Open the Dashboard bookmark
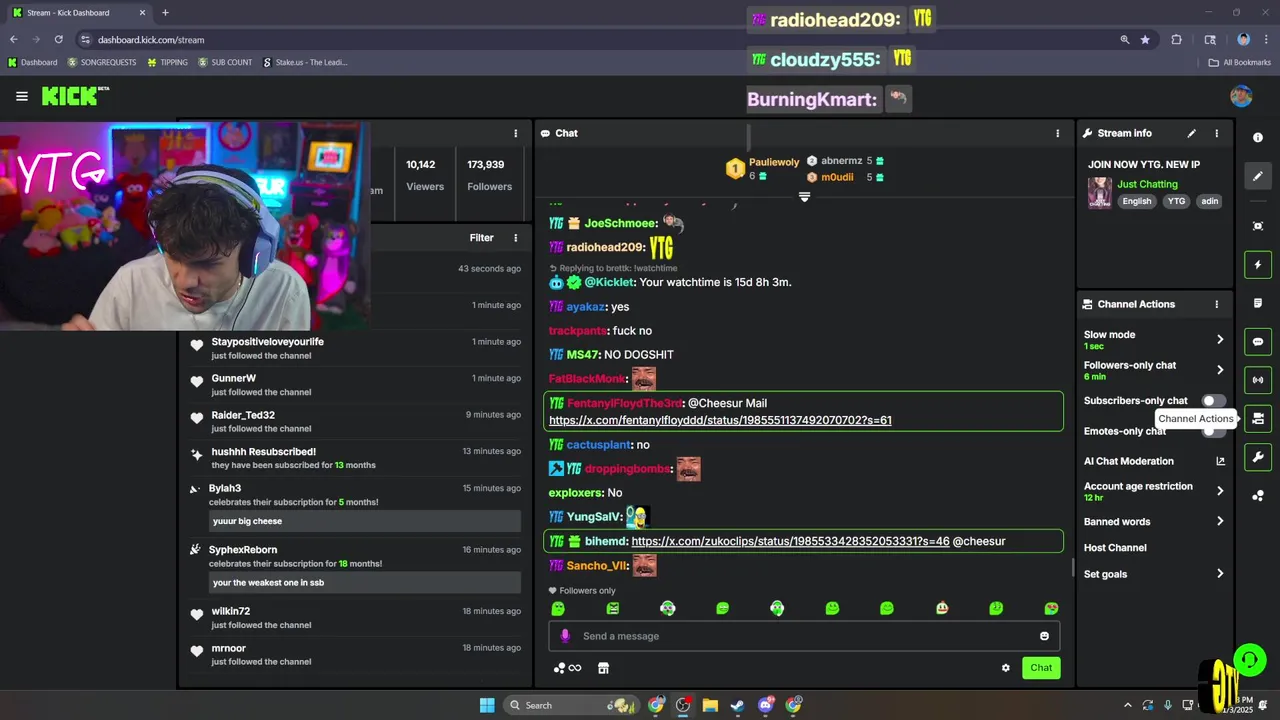The height and width of the screenshot is (720, 1280). tap(32, 62)
